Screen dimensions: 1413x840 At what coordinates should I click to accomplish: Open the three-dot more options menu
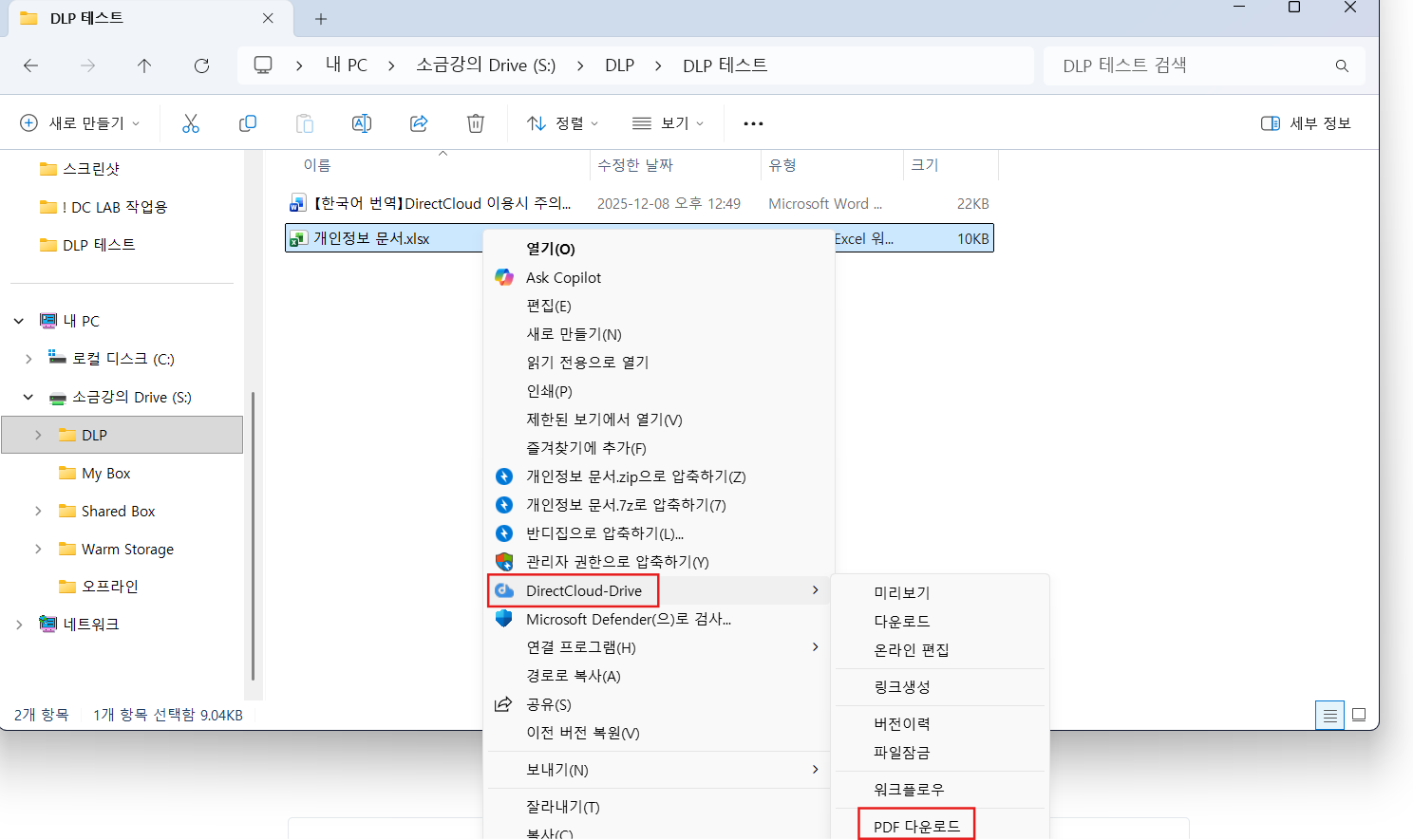753,123
